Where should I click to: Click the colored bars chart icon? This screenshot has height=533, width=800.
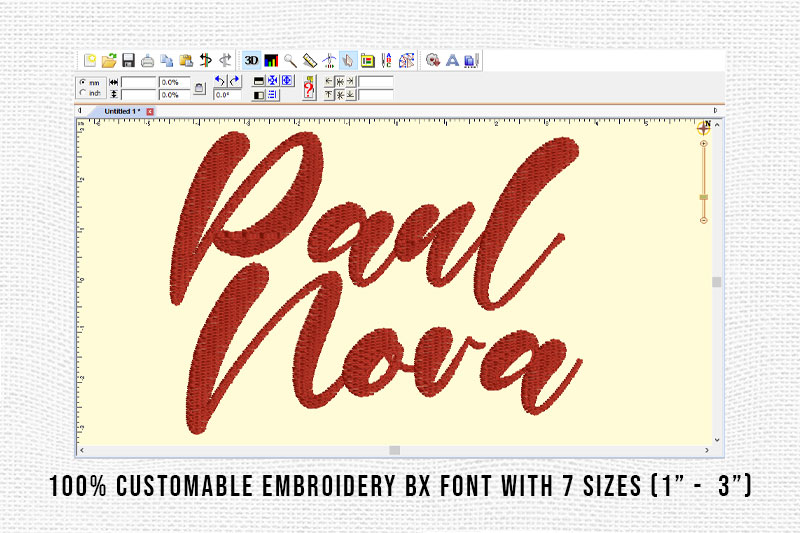pyautogui.click(x=271, y=61)
